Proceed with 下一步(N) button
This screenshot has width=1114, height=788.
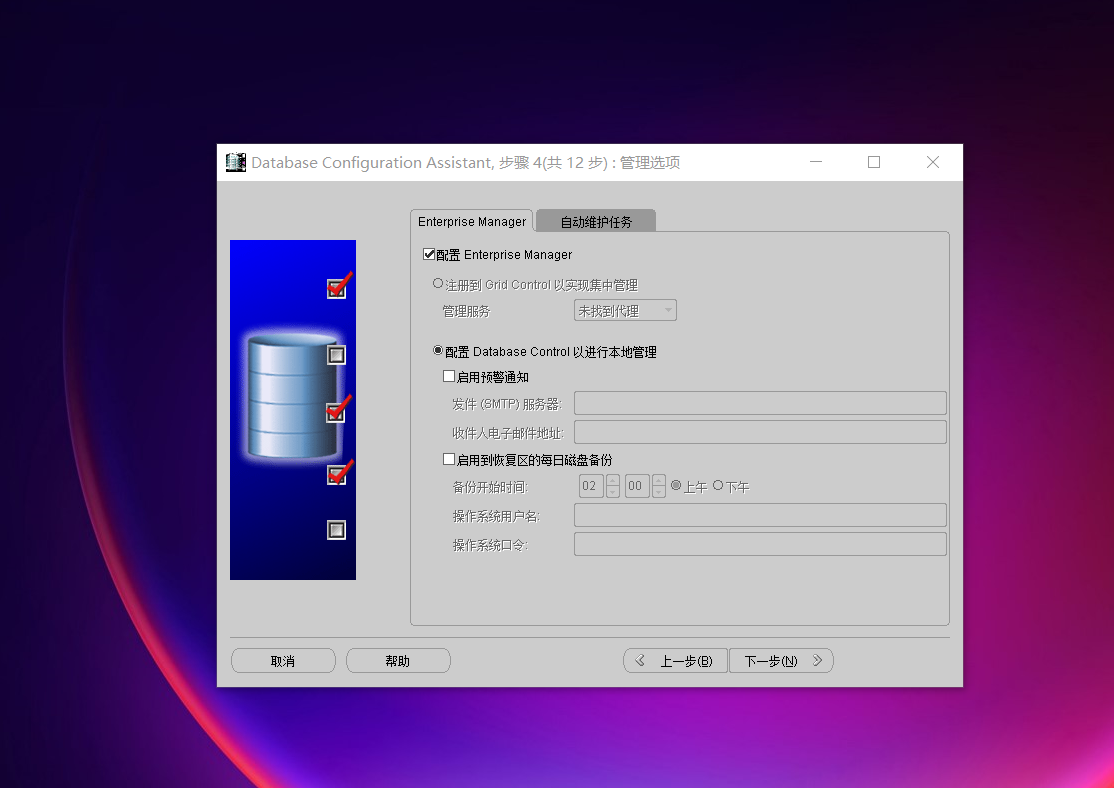782,661
